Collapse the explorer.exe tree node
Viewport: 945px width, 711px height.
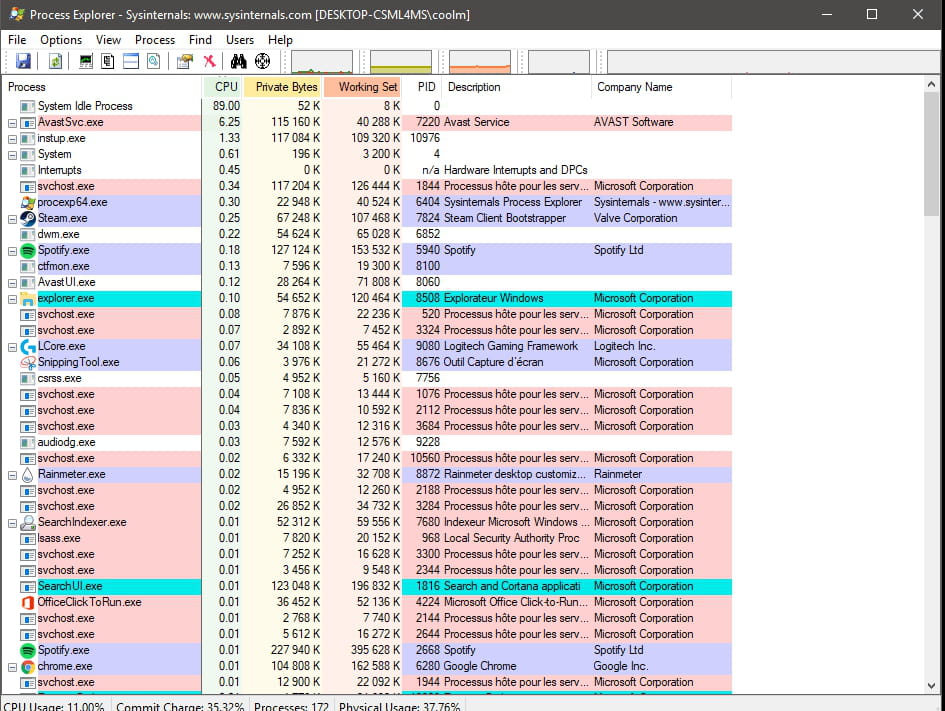point(12,298)
